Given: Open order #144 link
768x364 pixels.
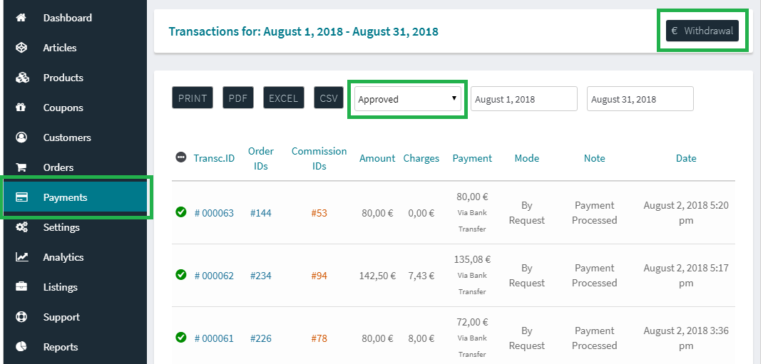Looking at the screenshot, I should 261,213.
